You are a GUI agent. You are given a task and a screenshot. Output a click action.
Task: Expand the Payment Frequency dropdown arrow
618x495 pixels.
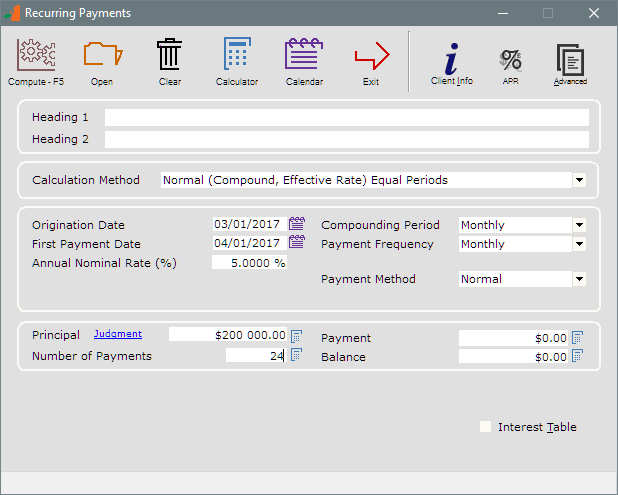tap(579, 244)
